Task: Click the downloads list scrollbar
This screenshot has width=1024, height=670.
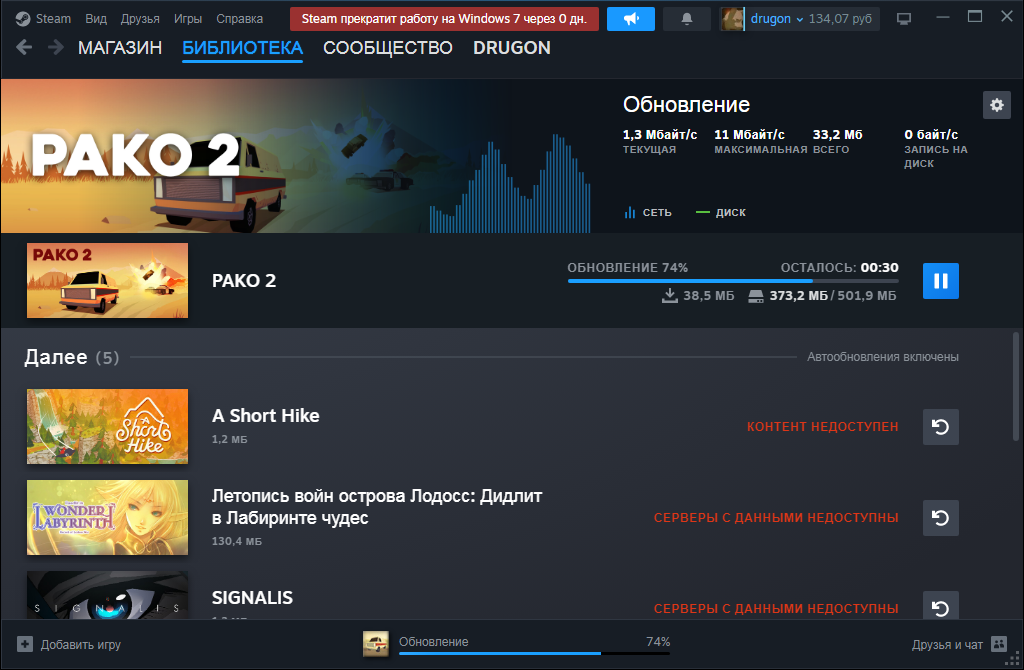Action: point(1016,386)
